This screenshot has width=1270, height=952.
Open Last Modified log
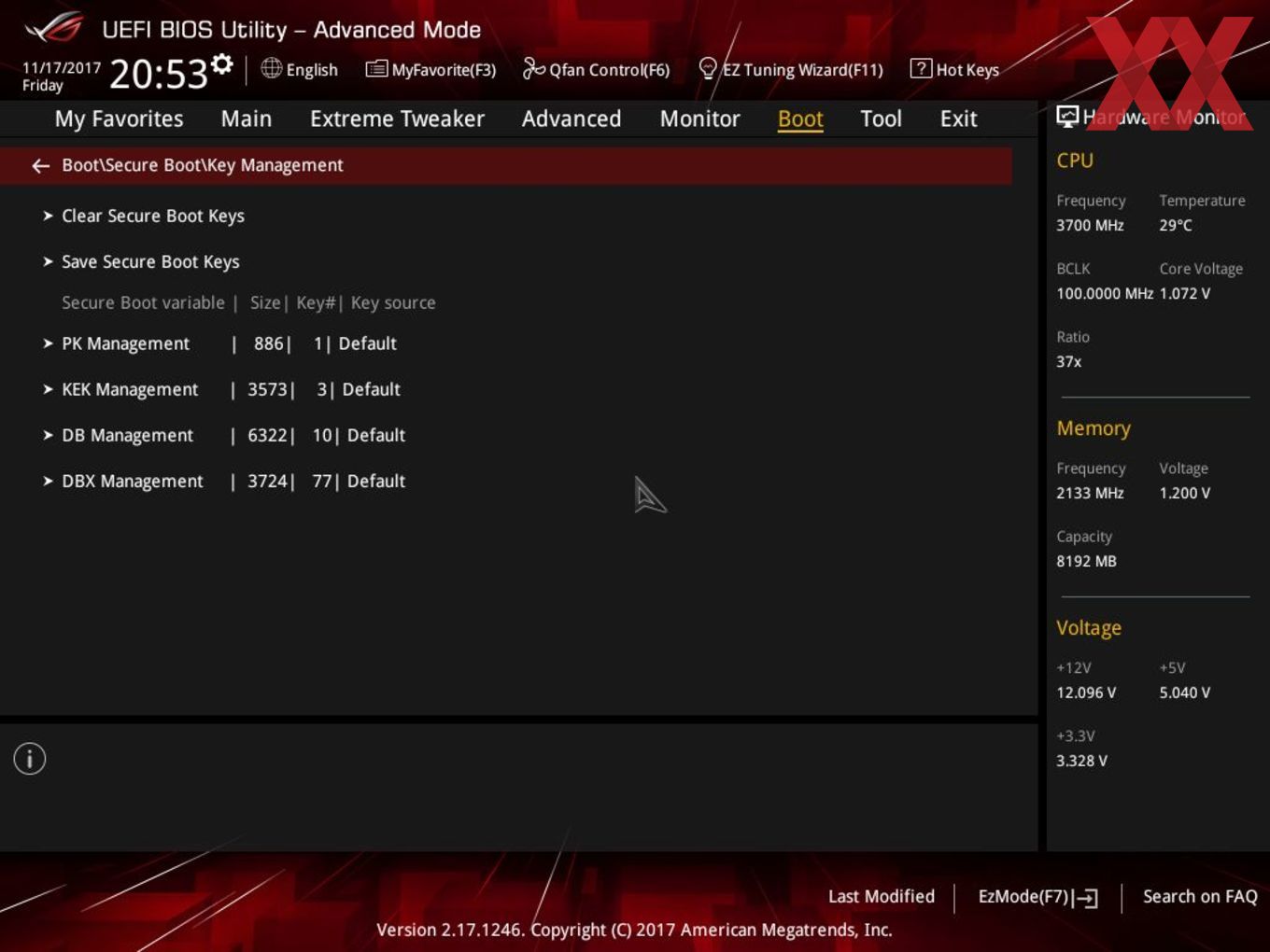tap(881, 897)
